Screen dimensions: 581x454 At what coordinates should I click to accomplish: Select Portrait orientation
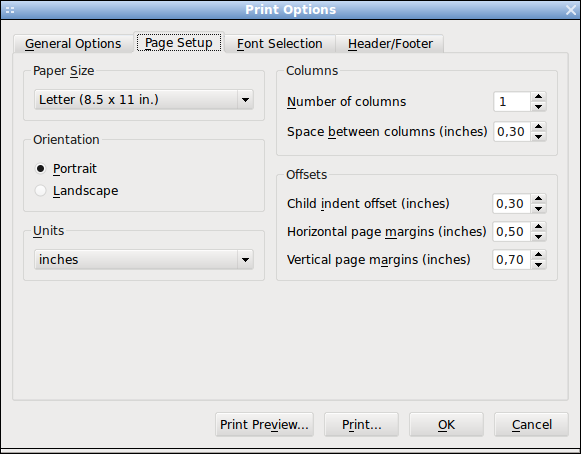tap(66, 169)
